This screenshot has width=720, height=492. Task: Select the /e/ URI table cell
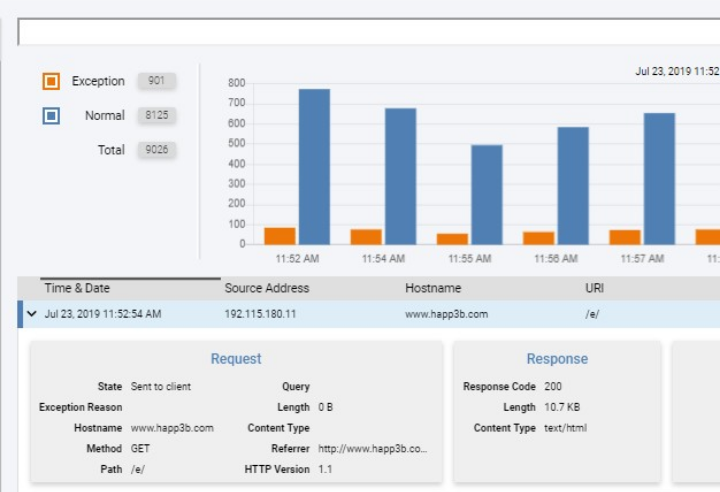point(592,314)
